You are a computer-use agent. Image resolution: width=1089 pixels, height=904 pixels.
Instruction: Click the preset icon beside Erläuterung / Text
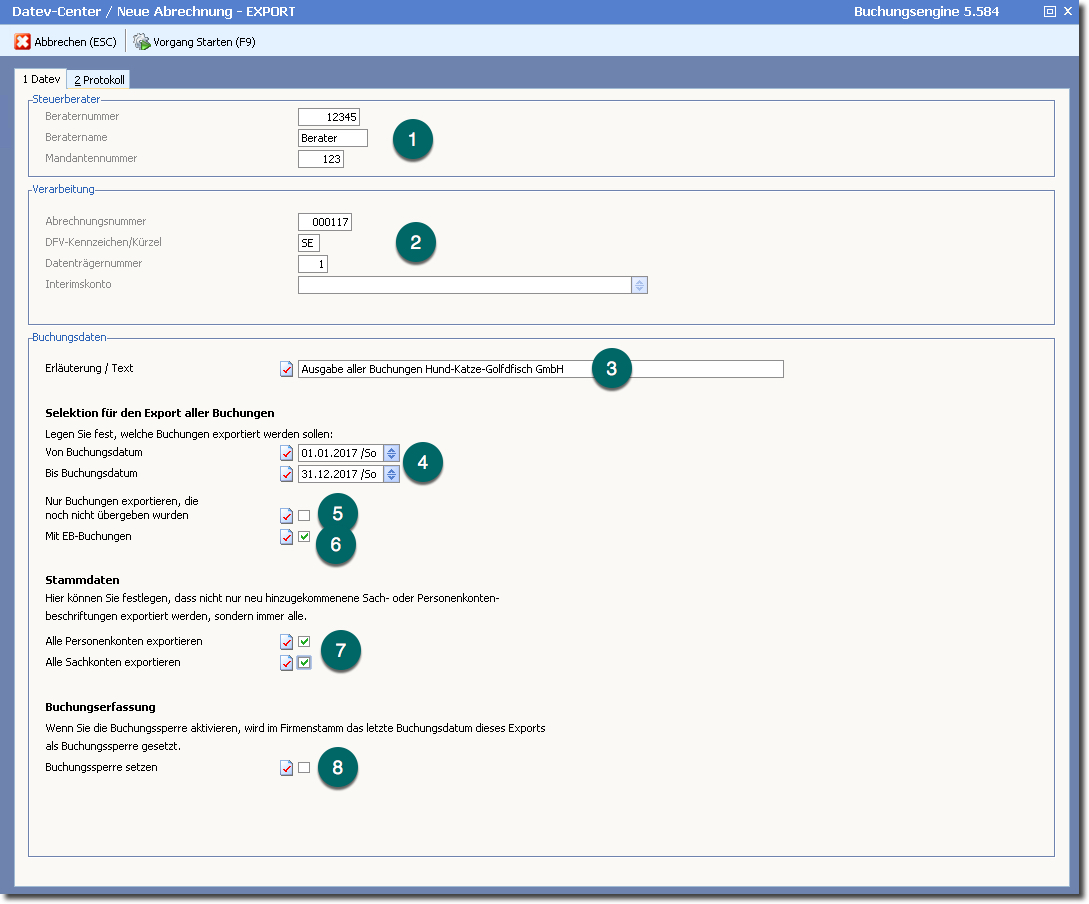pos(287,369)
